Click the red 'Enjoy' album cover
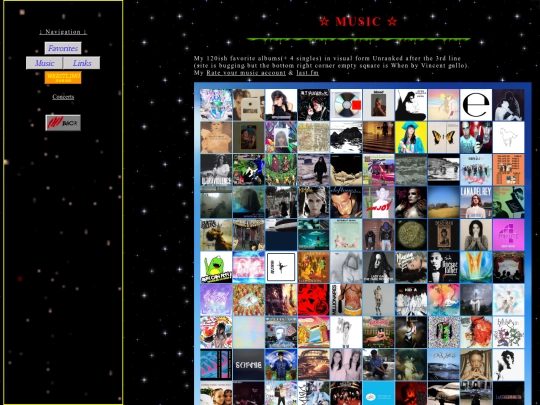The image size is (540, 405). pos(378,202)
